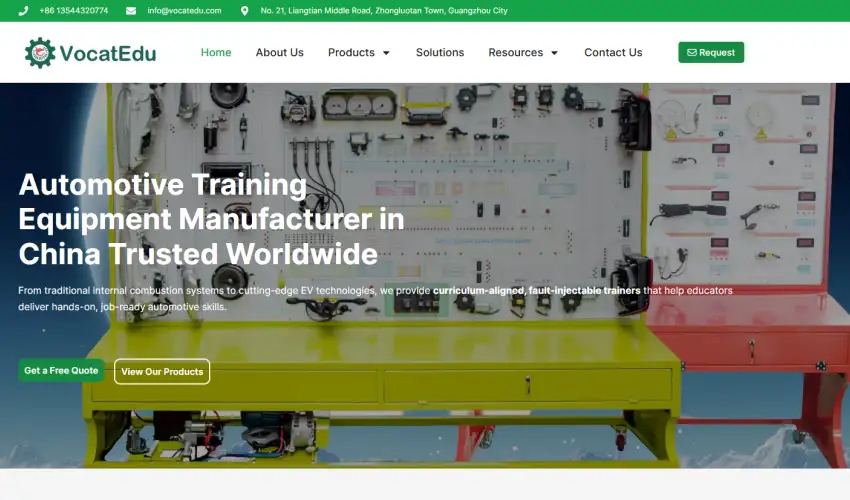Click the VocatEdu brand name text
The height and width of the screenshot is (500, 850).
click(x=108, y=53)
